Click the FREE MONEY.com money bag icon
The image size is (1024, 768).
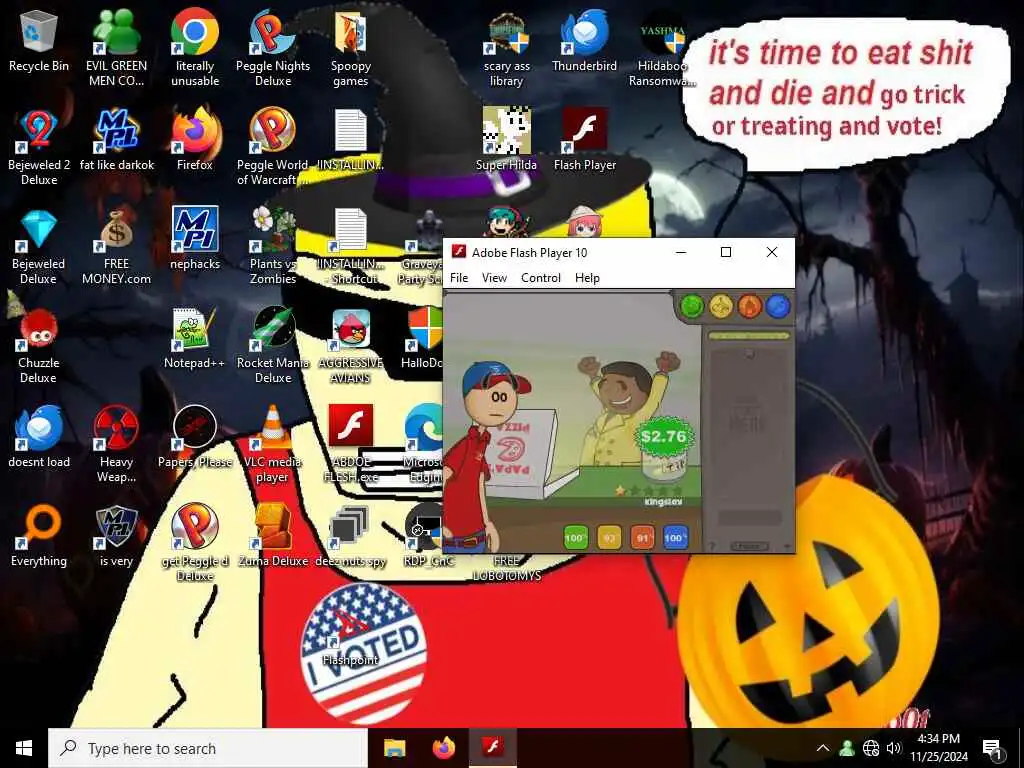(116, 246)
